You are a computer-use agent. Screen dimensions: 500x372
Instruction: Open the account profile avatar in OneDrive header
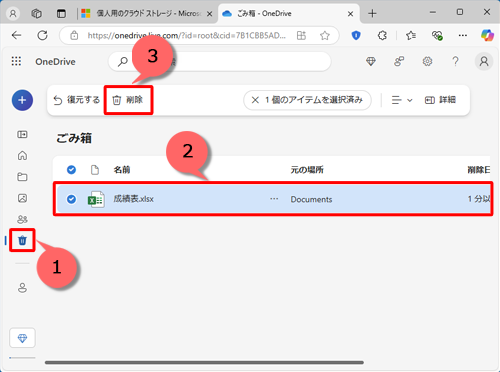[x=484, y=61]
